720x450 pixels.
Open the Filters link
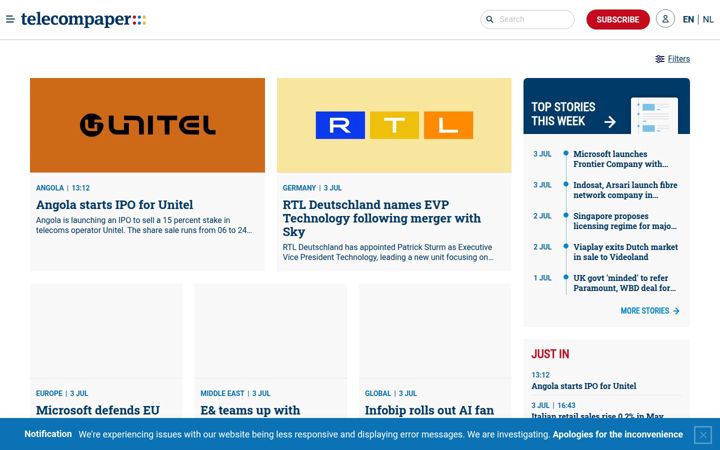[679, 59]
